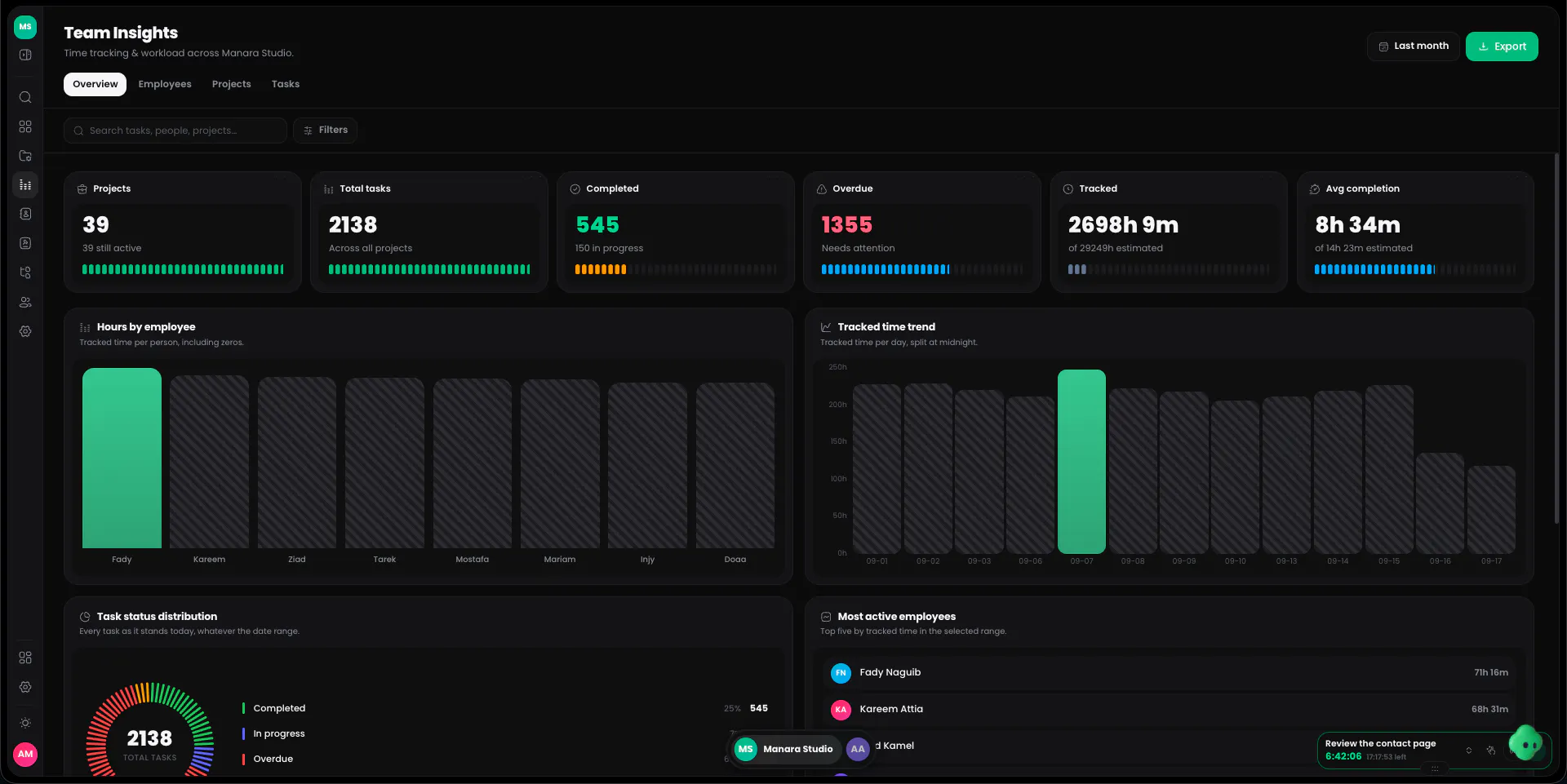The image size is (1567, 784).
Task: Open the Last month date range dropdown
Action: [1414, 47]
